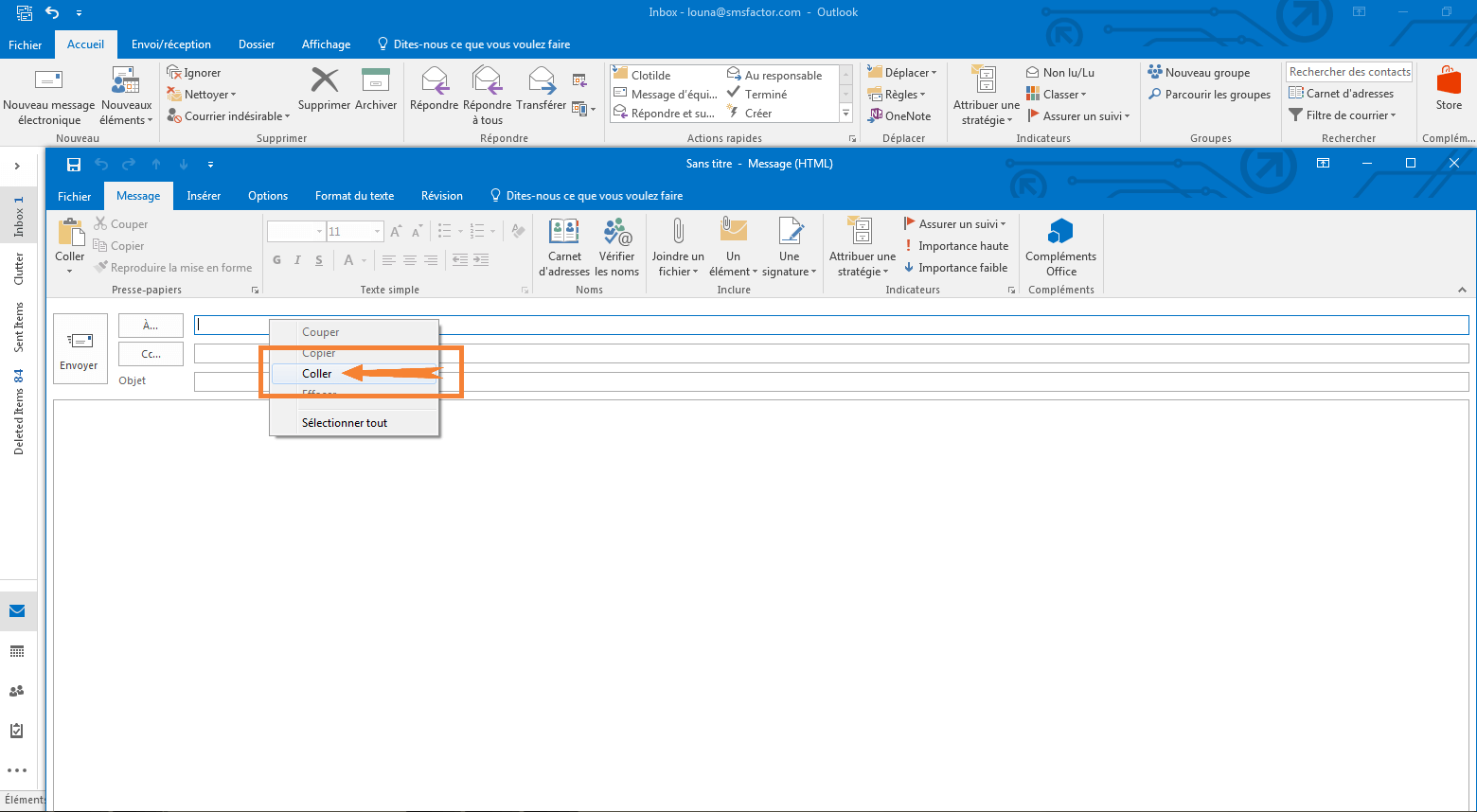Open Règles dropdown
Viewport: 1477px width, 812px height.
tap(897, 95)
